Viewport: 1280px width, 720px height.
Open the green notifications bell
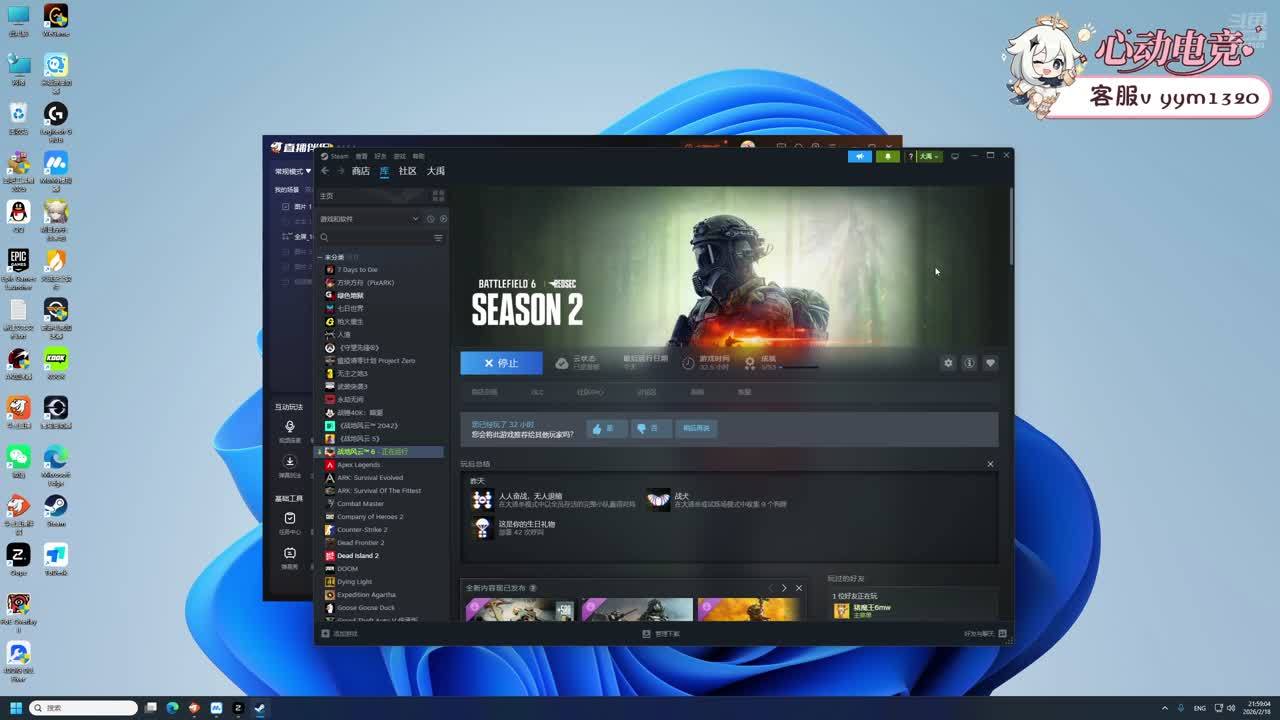[887, 156]
